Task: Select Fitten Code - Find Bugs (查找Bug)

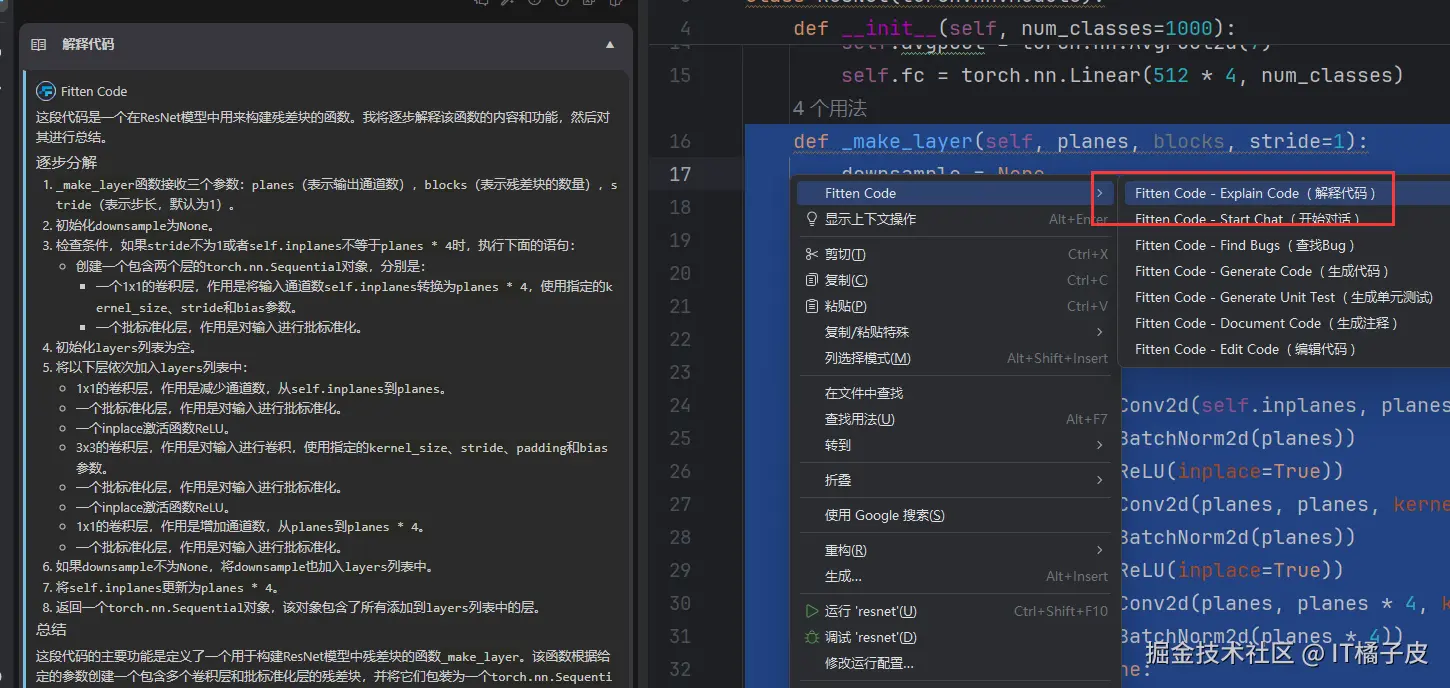Action: point(1285,245)
